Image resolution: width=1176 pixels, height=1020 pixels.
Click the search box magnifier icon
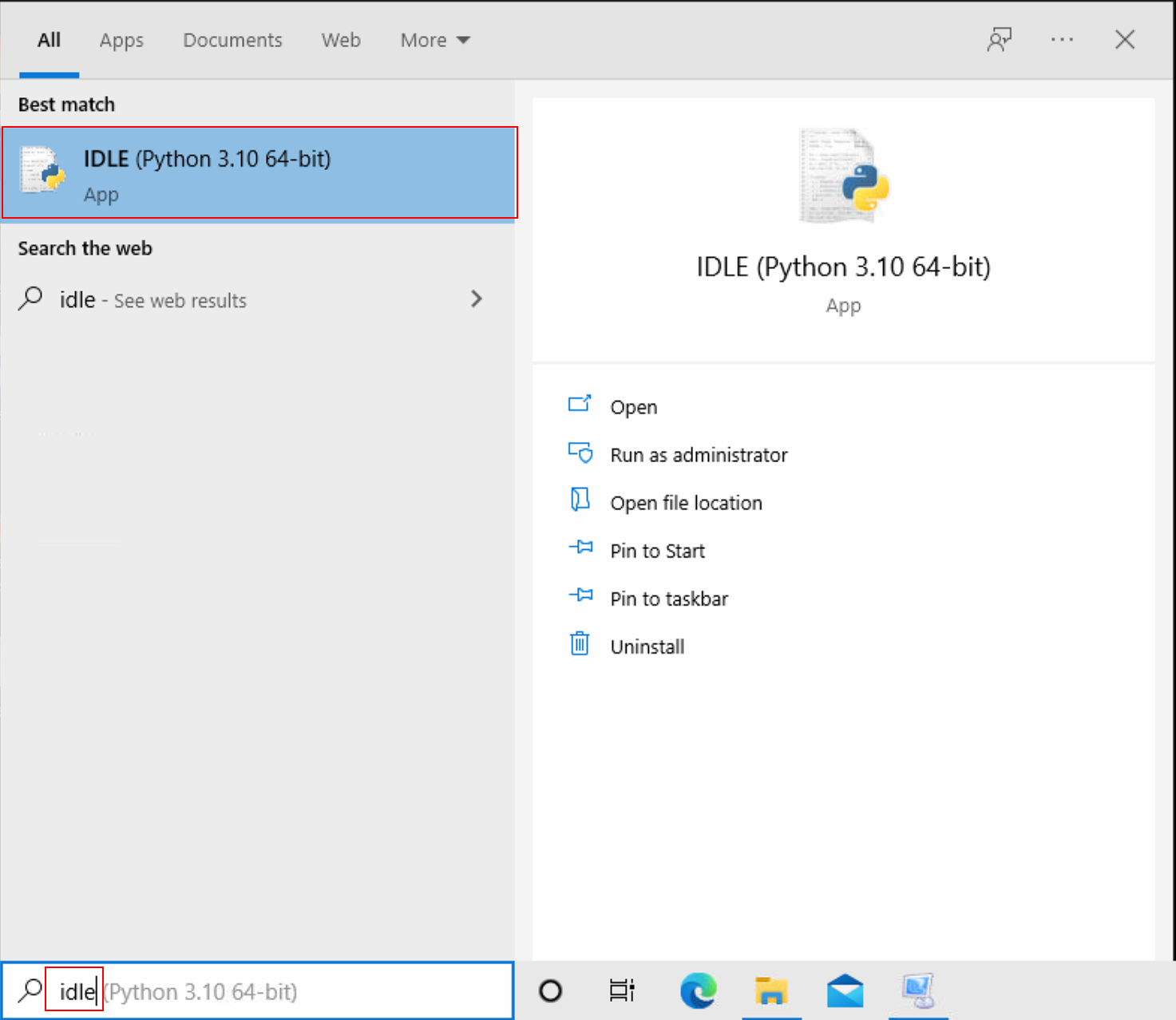[x=30, y=990]
